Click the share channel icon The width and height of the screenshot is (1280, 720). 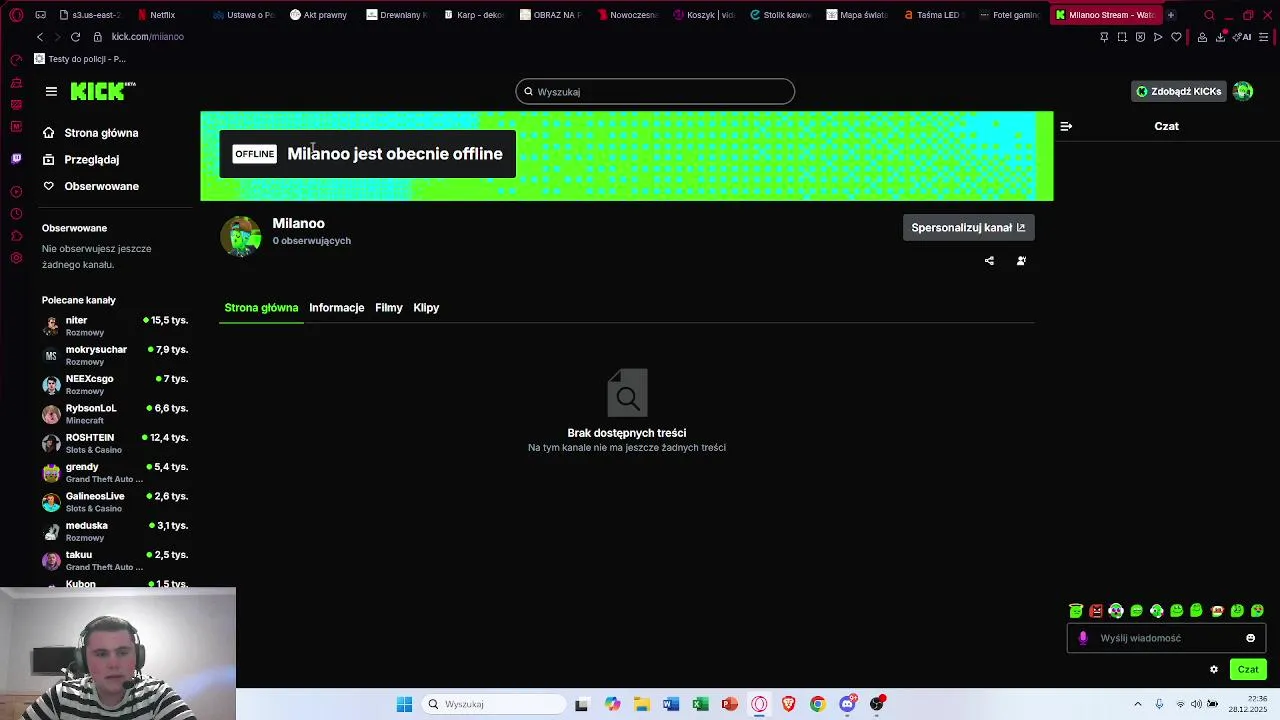click(x=989, y=261)
